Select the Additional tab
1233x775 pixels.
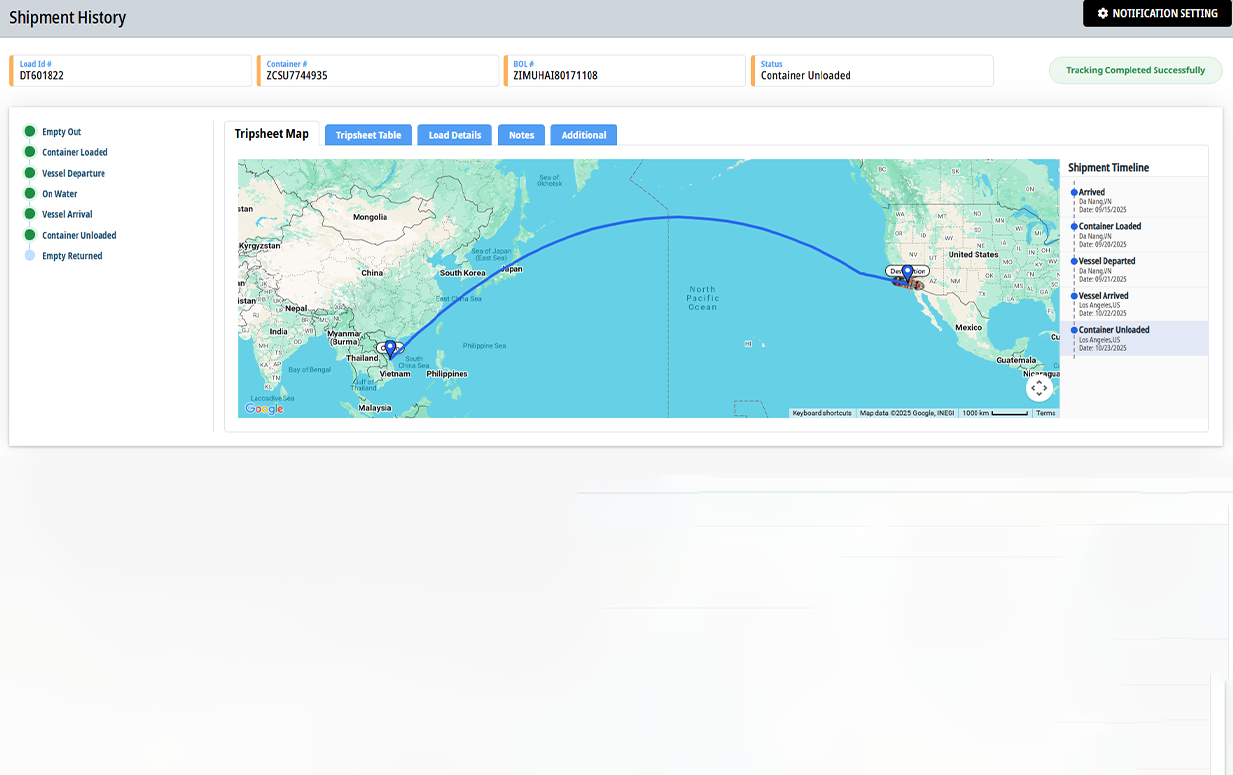tap(583, 135)
